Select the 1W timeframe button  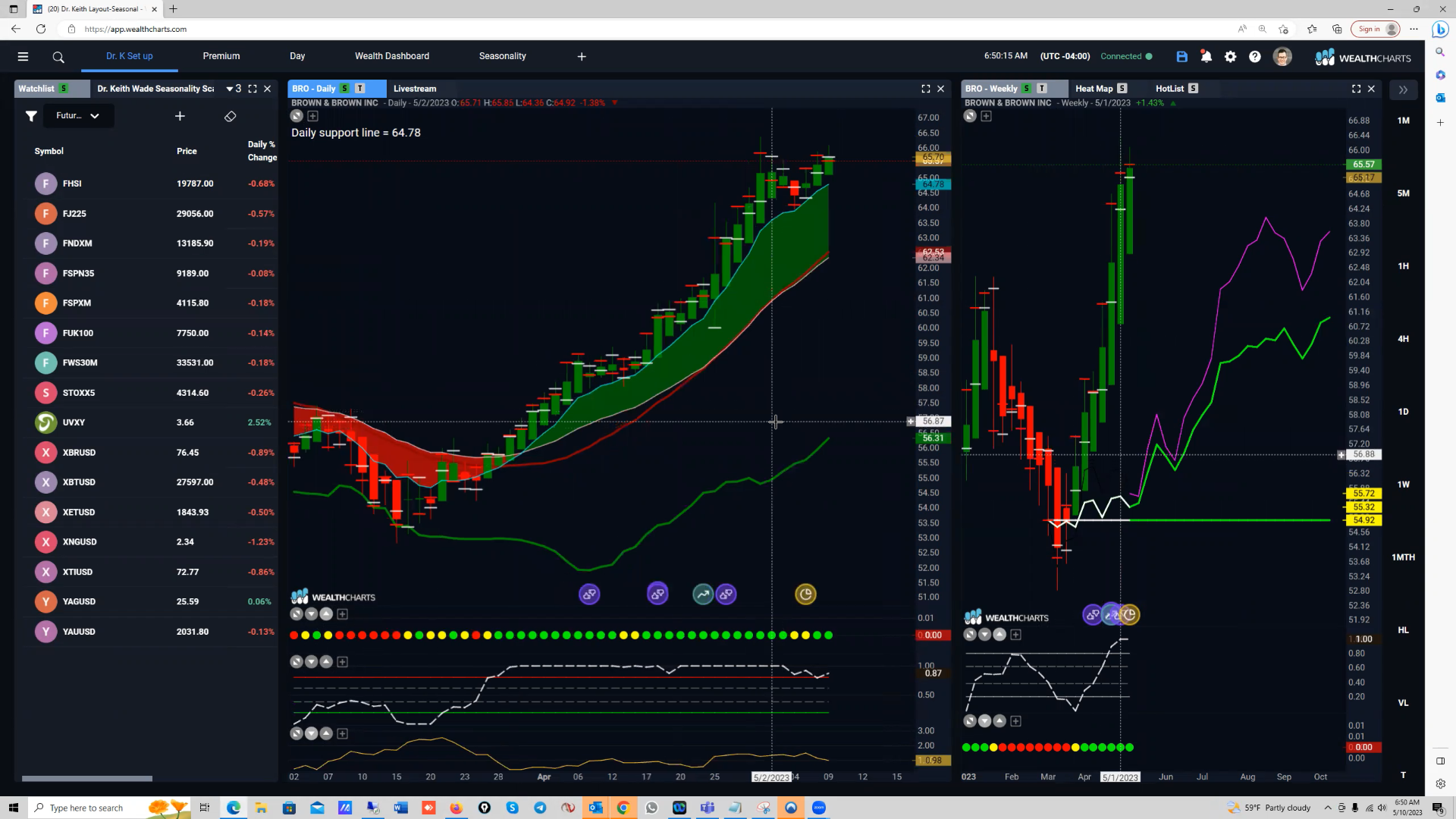[1404, 485]
